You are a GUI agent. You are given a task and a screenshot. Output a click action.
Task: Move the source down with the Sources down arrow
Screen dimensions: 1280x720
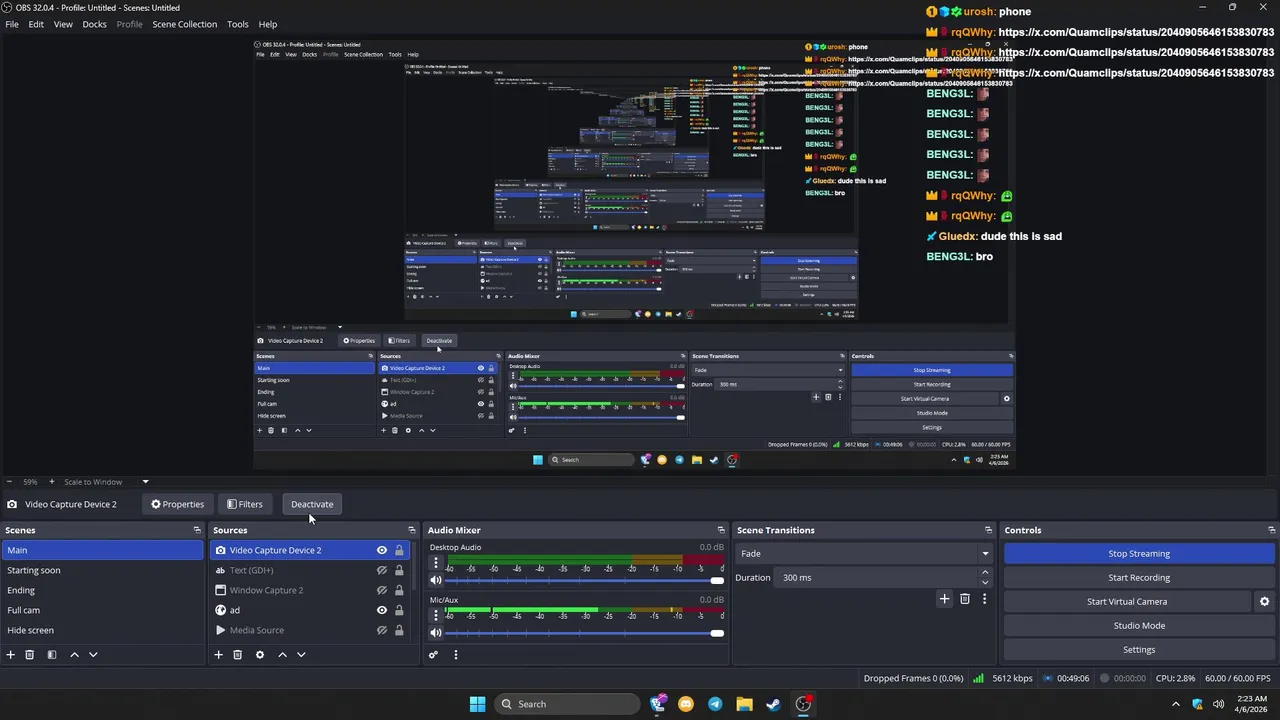(x=301, y=655)
